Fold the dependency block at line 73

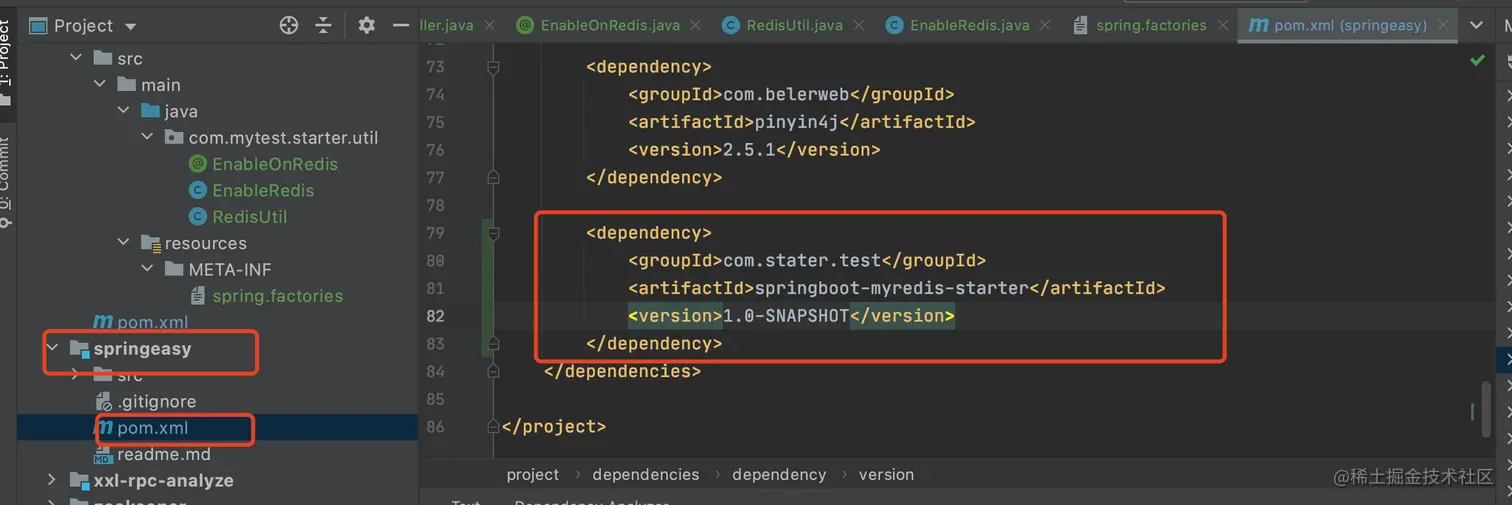[x=492, y=67]
